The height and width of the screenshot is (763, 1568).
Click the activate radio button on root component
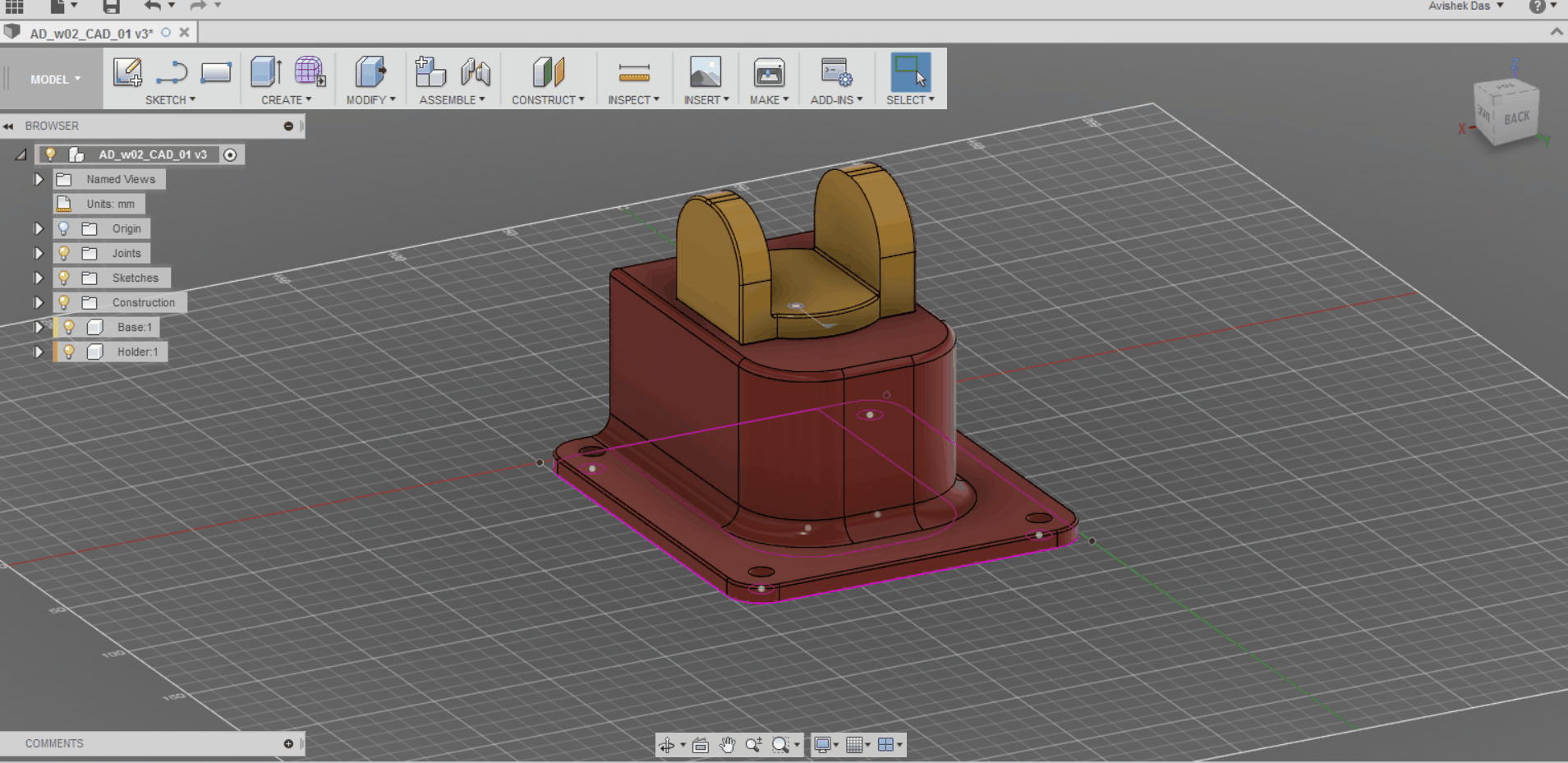point(230,154)
